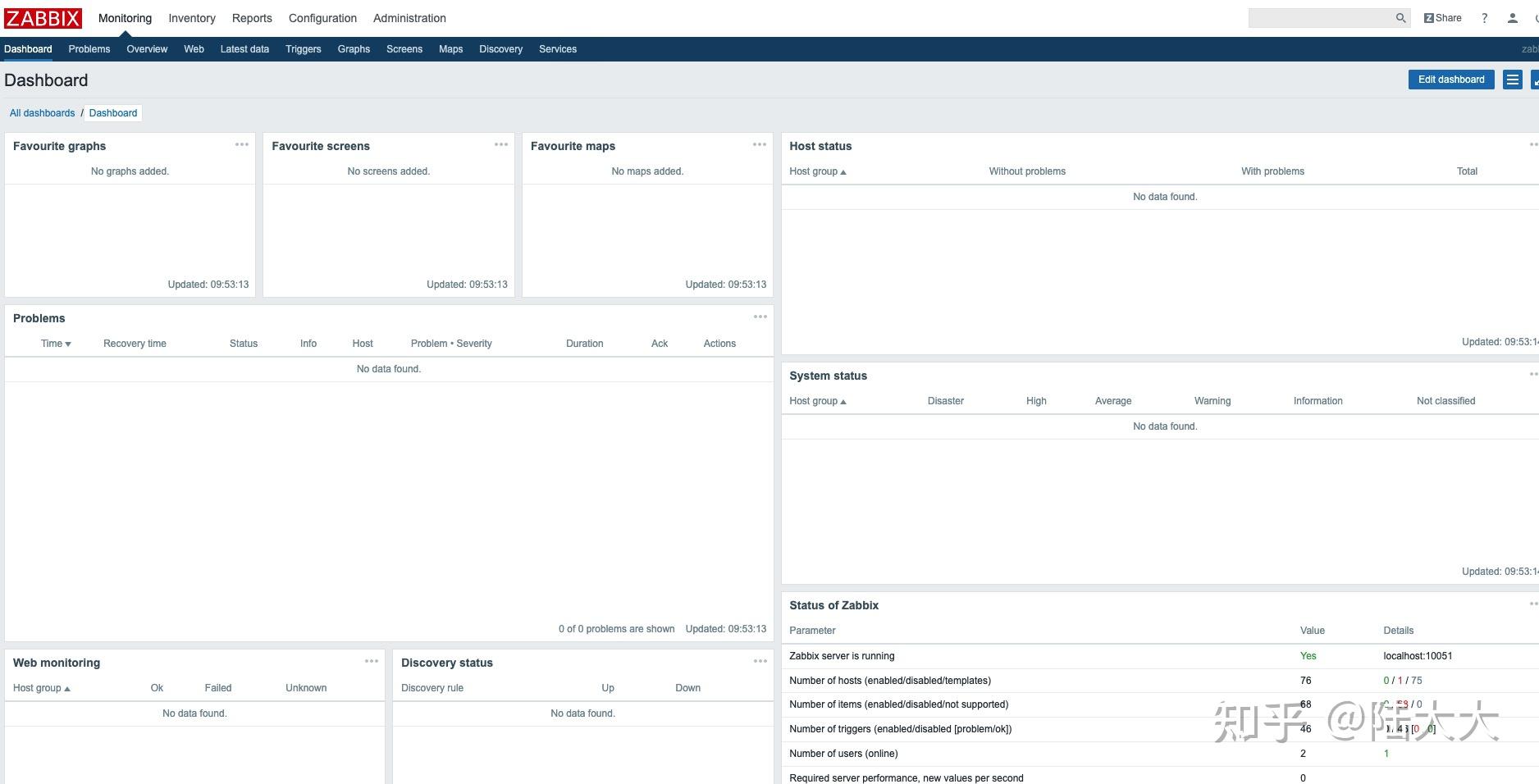
Task: Click 'Number of triggers' parameter row
Action: 1160,729
